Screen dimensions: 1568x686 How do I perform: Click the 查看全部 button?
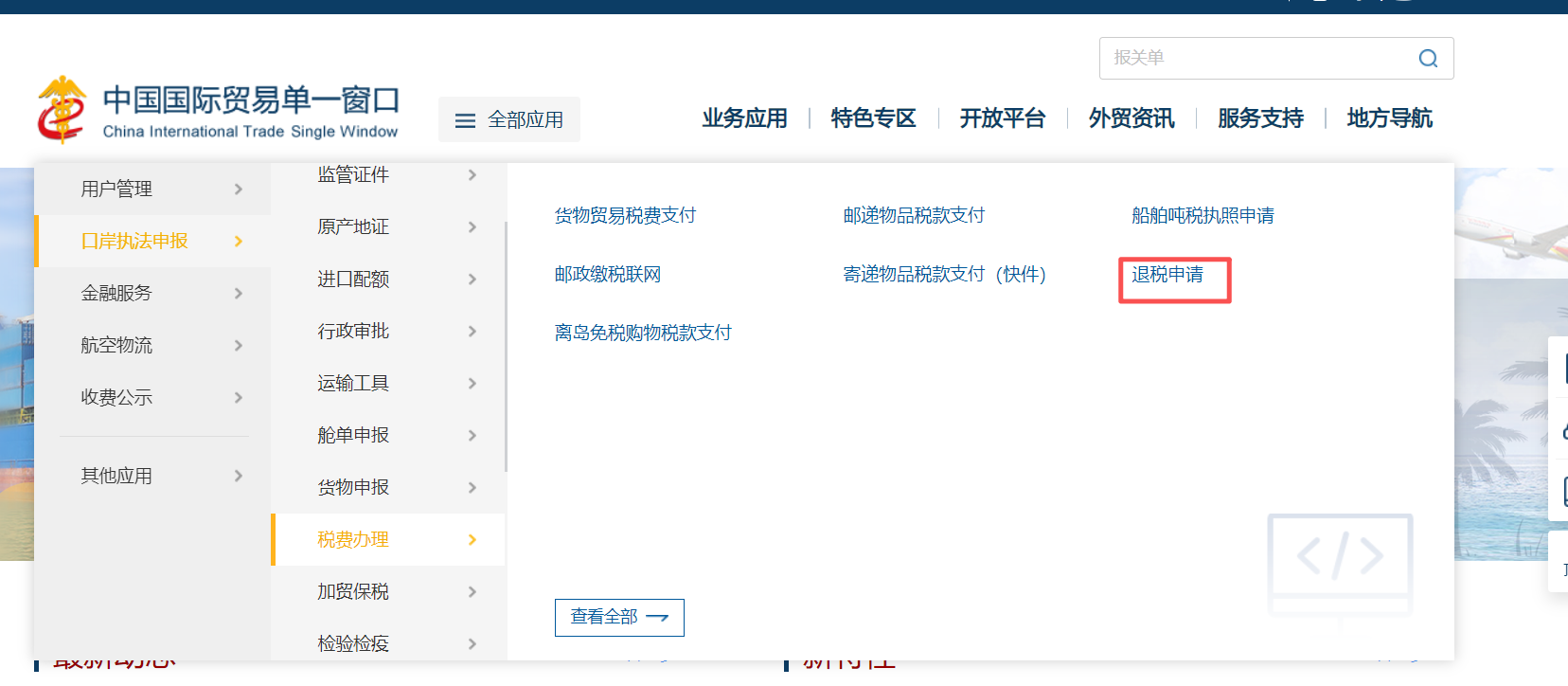point(618,618)
